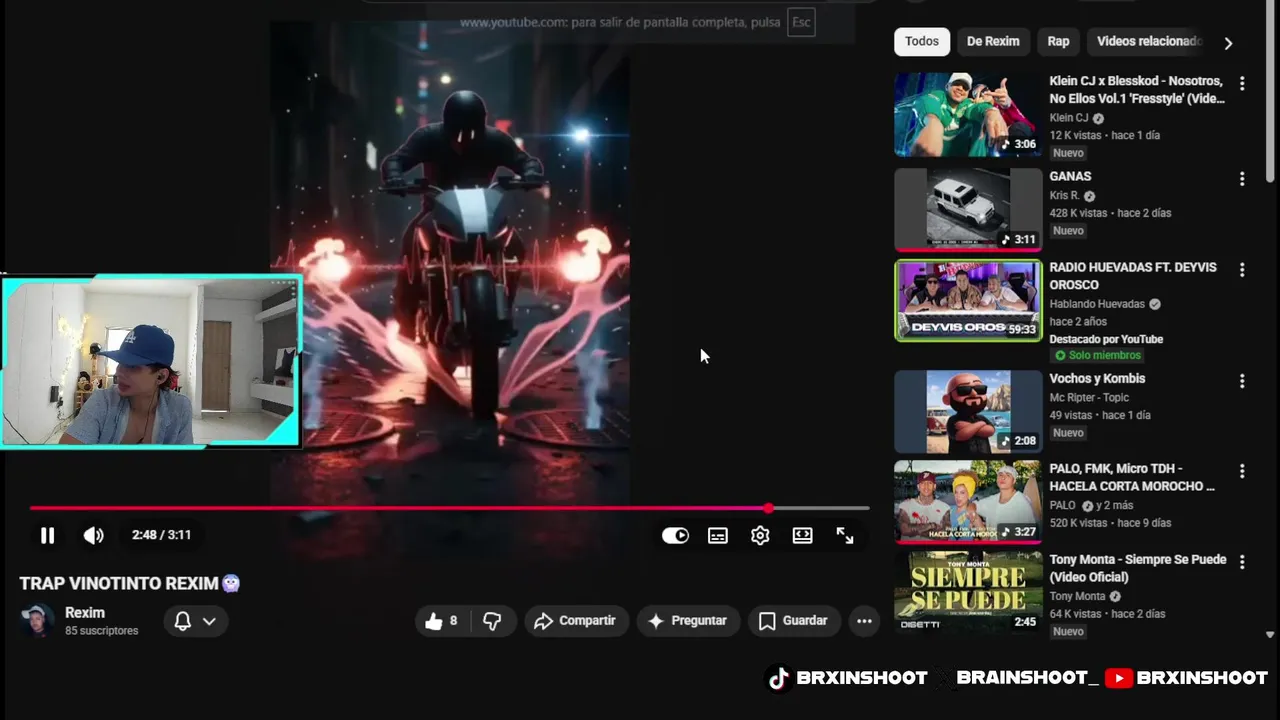Open Rexim channel name link
Image resolution: width=1280 pixels, height=720 pixels.
click(85, 613)
